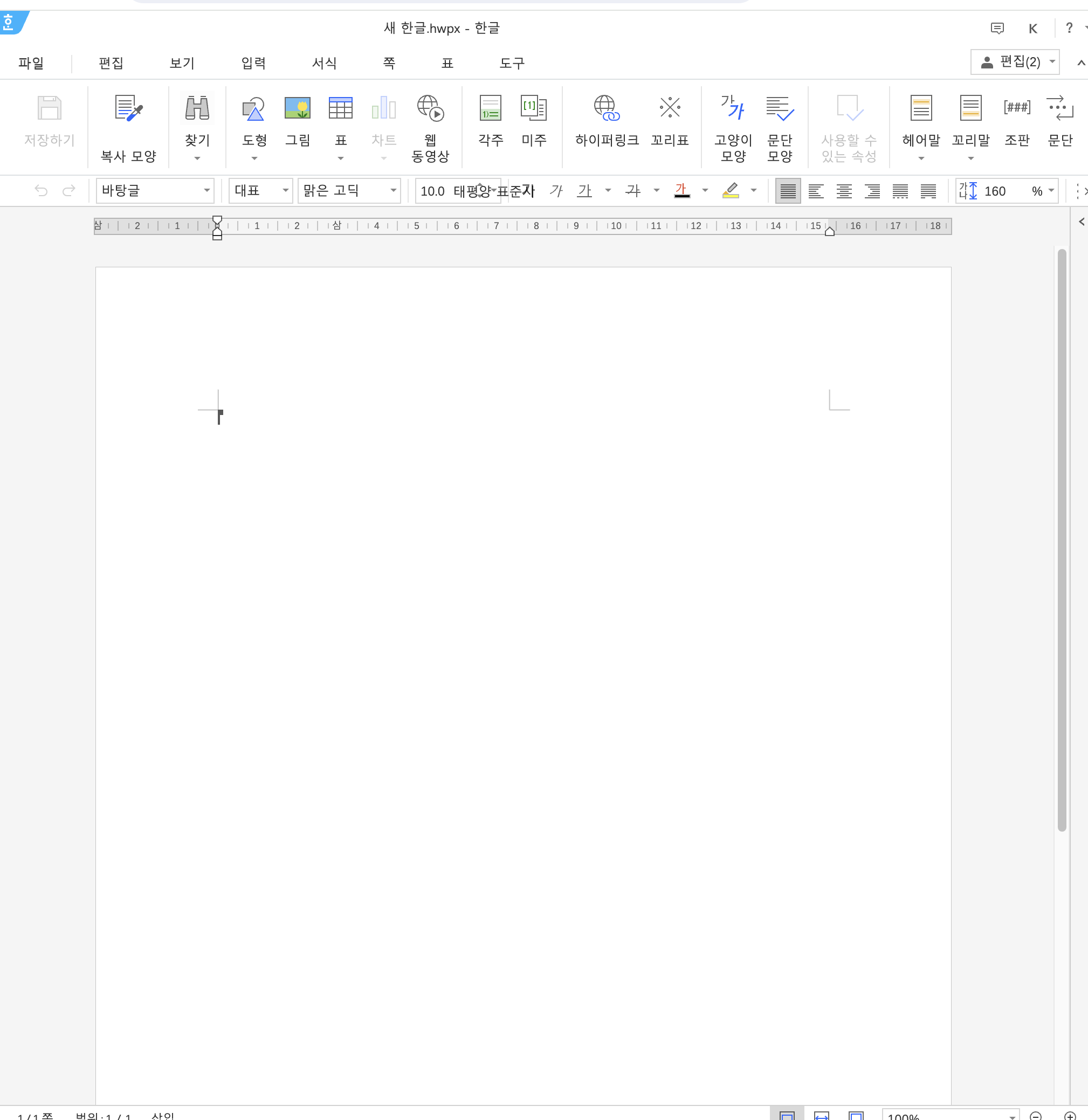The width and height of the screenshot is (1088, 1120).
Task: Insert 웹 동영상 web video
Action: (430, 108)
